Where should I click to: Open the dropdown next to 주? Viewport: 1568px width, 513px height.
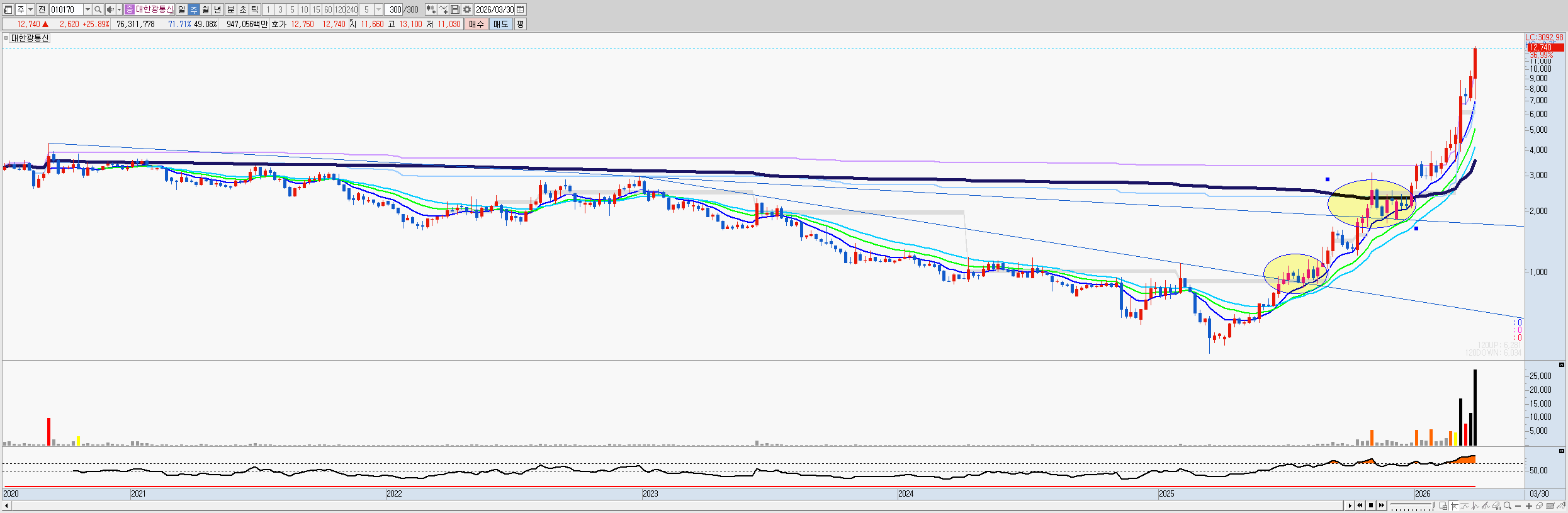tap(30, 9)
